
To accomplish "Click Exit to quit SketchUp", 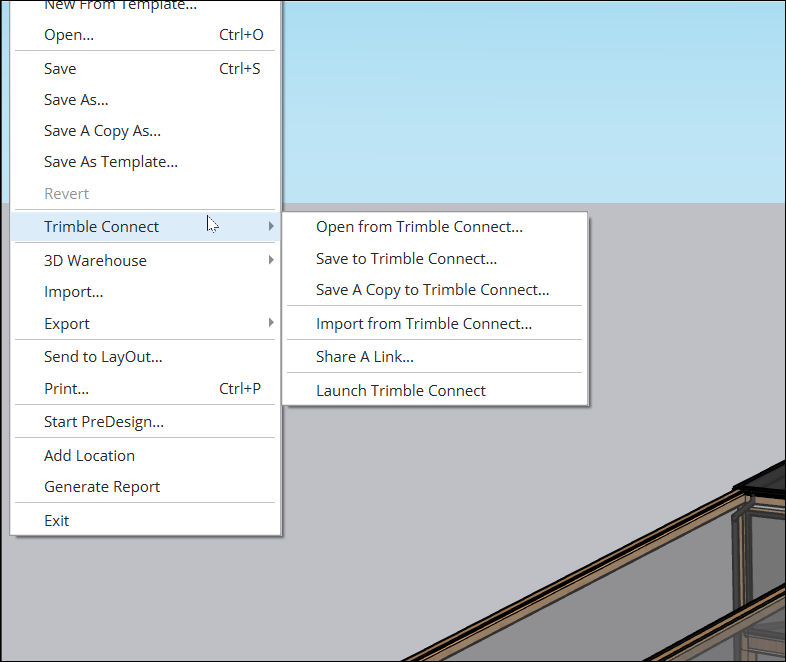I will [57, 521].
